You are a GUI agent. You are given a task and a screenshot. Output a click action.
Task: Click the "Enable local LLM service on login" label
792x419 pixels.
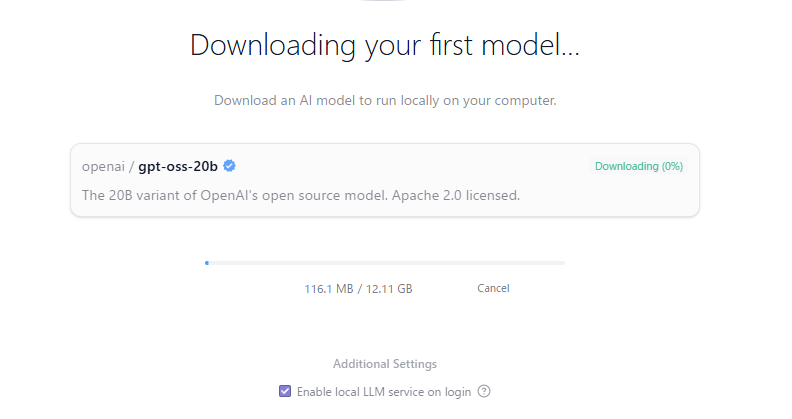tap(384, 391)
